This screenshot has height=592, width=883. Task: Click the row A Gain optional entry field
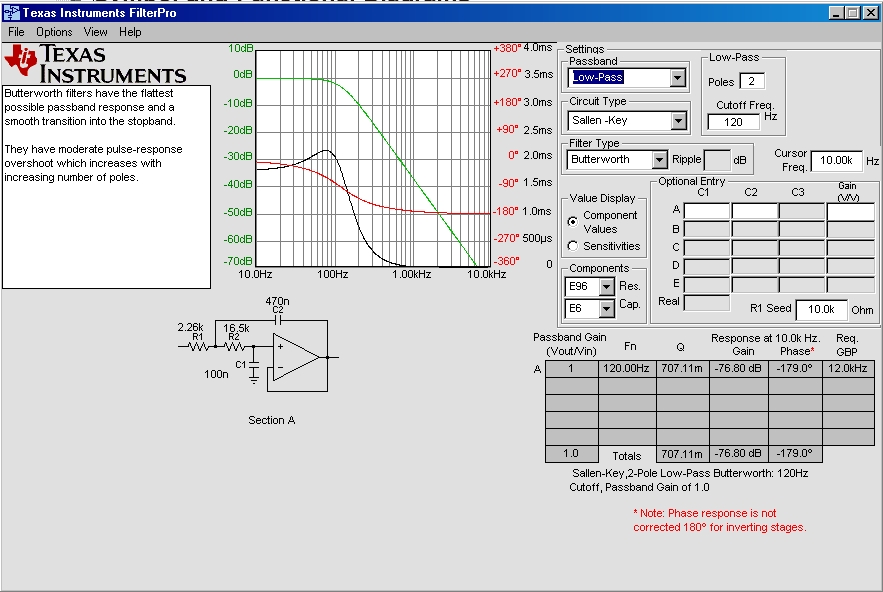coord(850,211)
